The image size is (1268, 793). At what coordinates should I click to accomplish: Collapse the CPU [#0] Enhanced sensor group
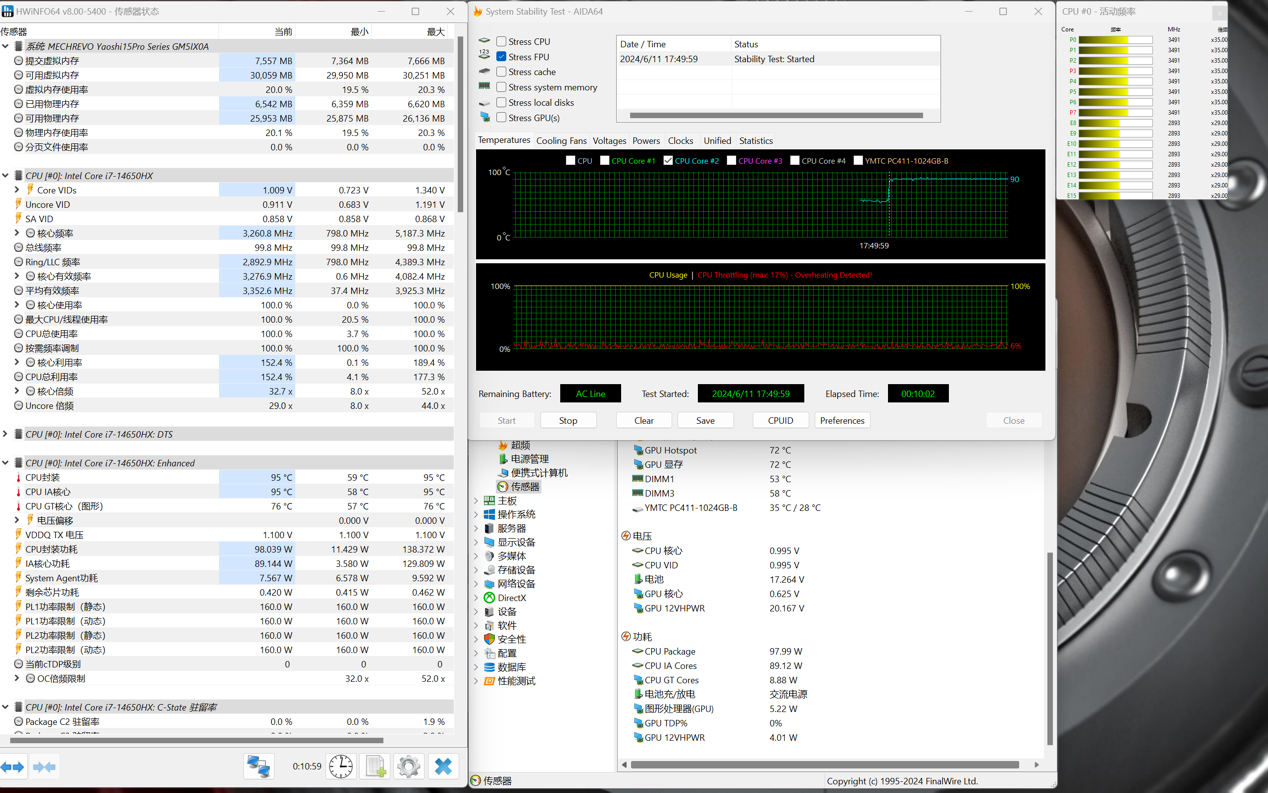point(6,463)
